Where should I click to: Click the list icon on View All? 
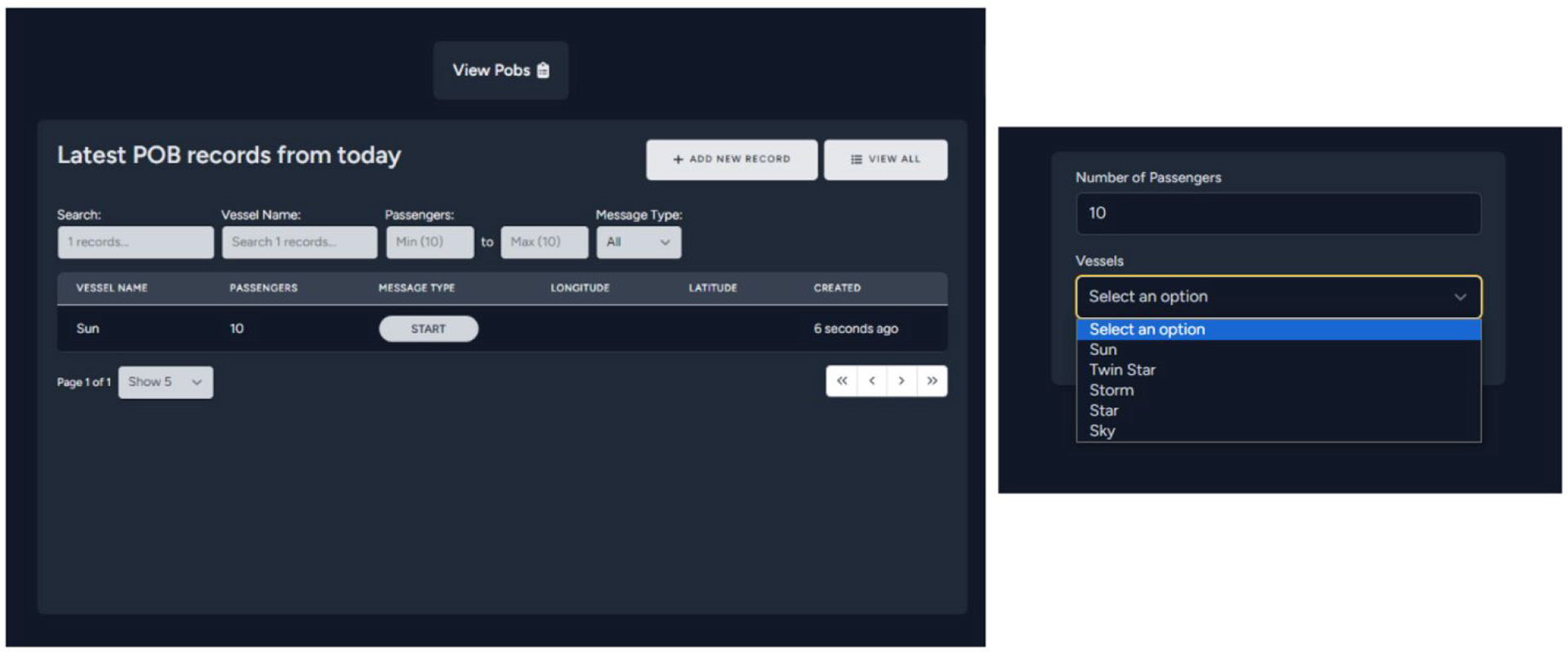click(856, 159)
